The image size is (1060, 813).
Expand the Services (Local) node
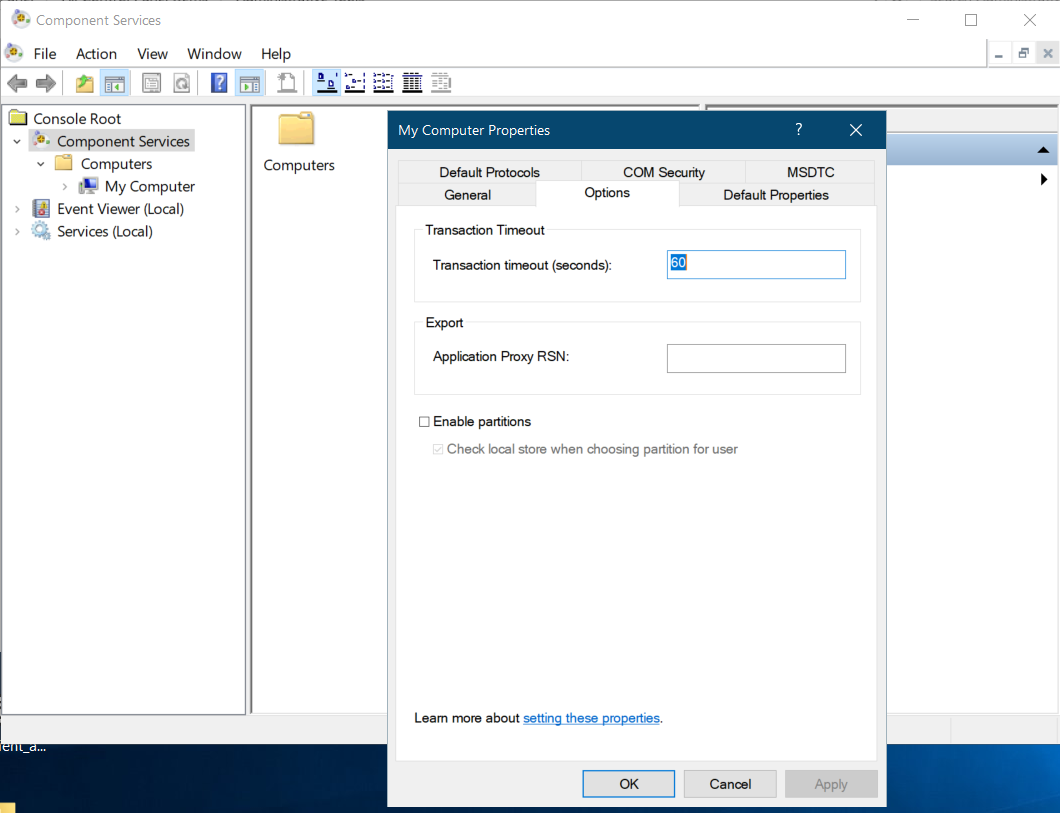tap(17, 232)
